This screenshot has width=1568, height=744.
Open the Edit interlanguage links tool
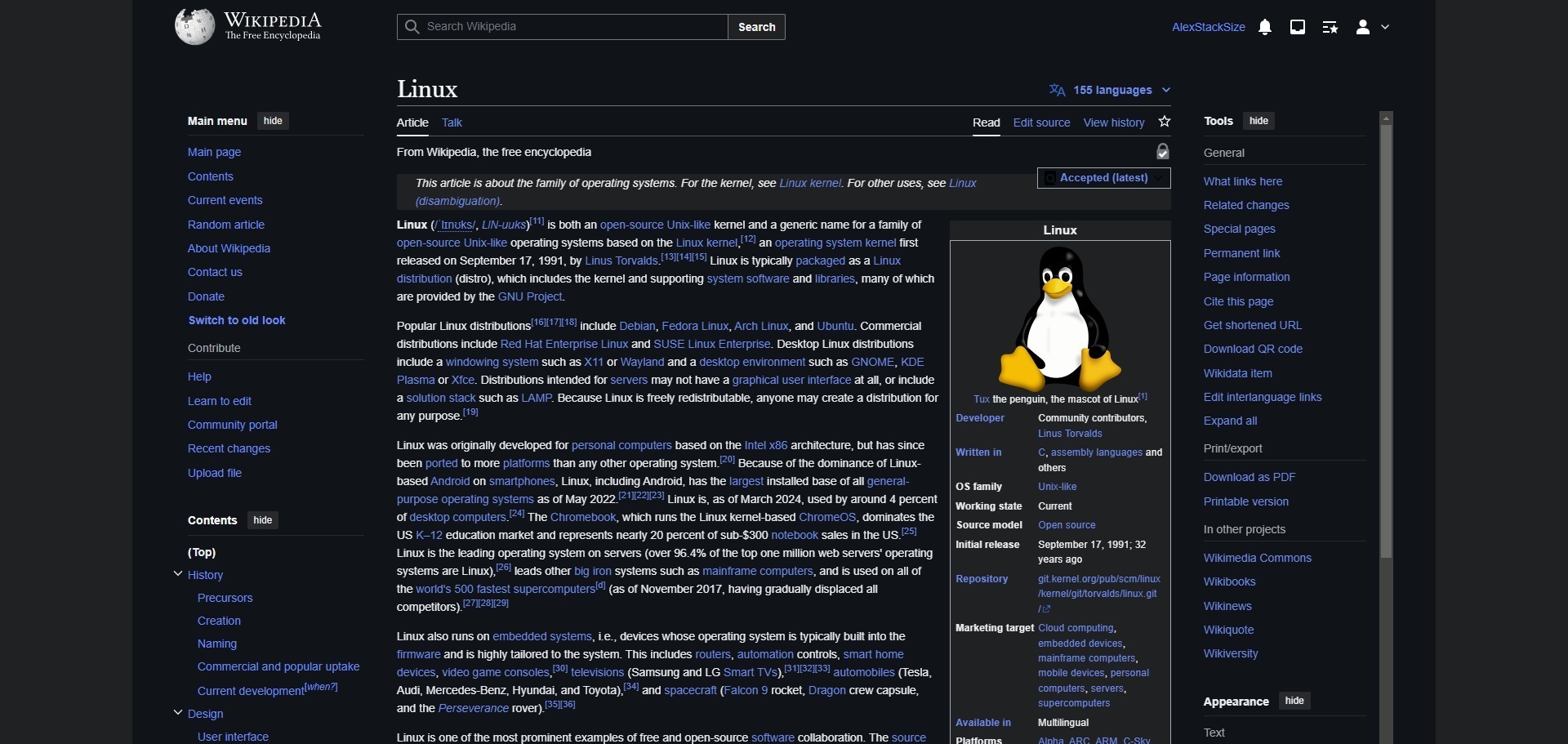(x=1263, y=397)
